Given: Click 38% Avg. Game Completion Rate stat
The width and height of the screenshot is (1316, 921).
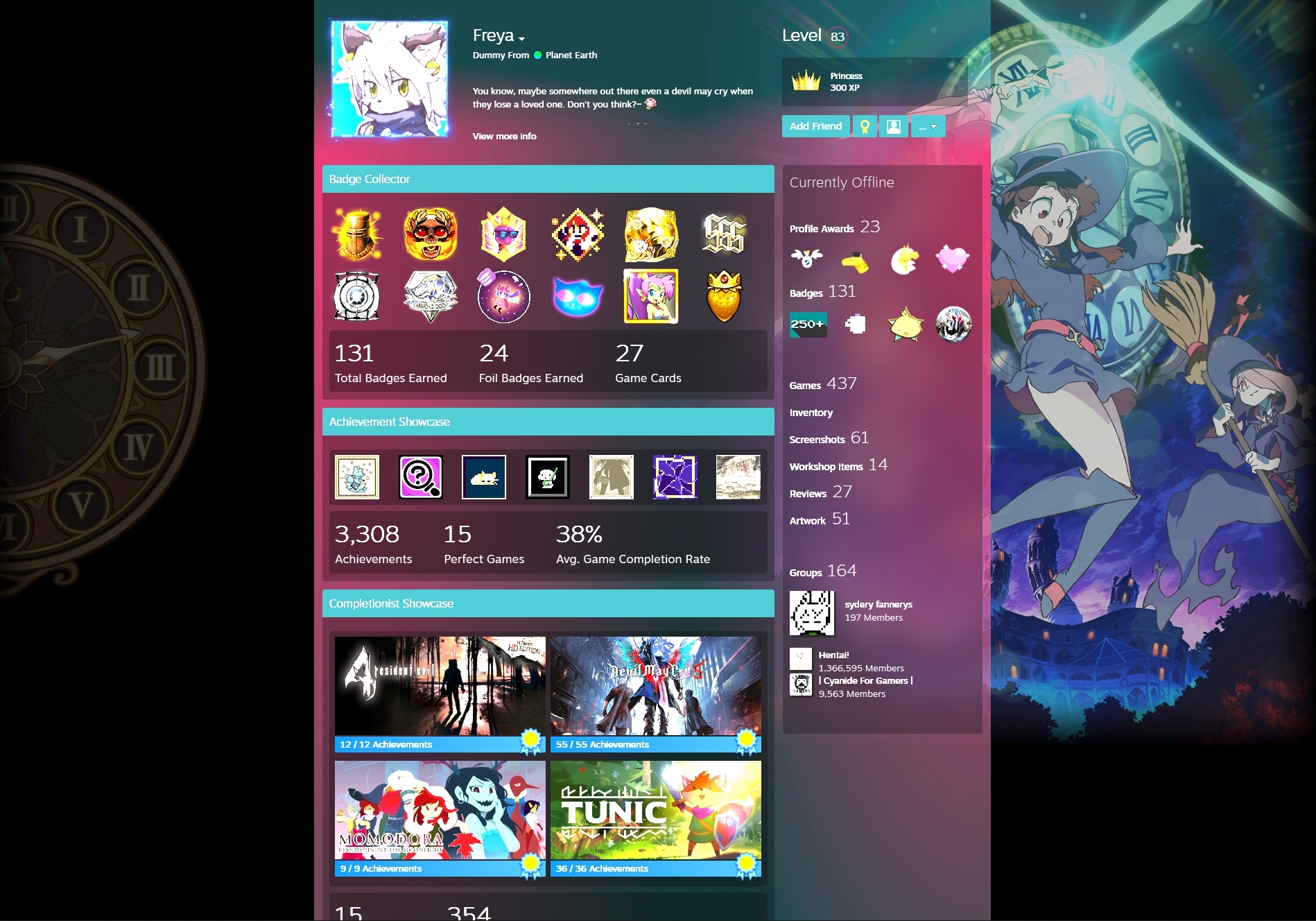Looking at the screenshot, I should pyautogui.click(x=633, y=544).
